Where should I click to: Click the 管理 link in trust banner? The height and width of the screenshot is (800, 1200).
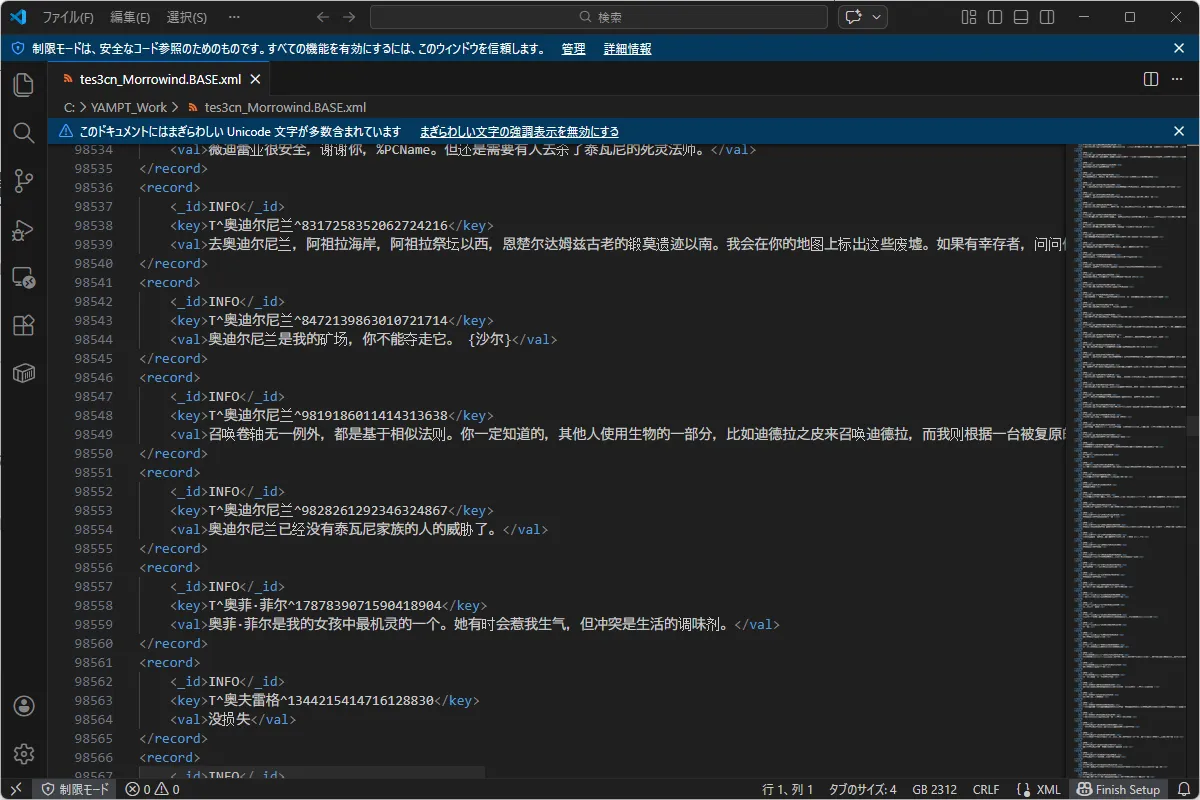coord(573,49)
